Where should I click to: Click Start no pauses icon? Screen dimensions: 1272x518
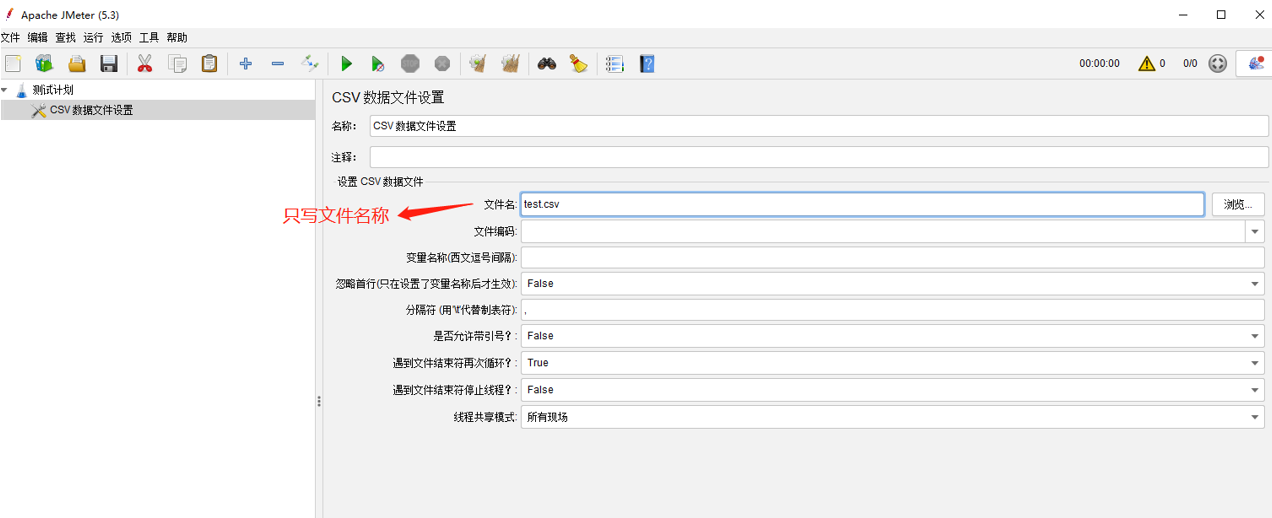378,63
